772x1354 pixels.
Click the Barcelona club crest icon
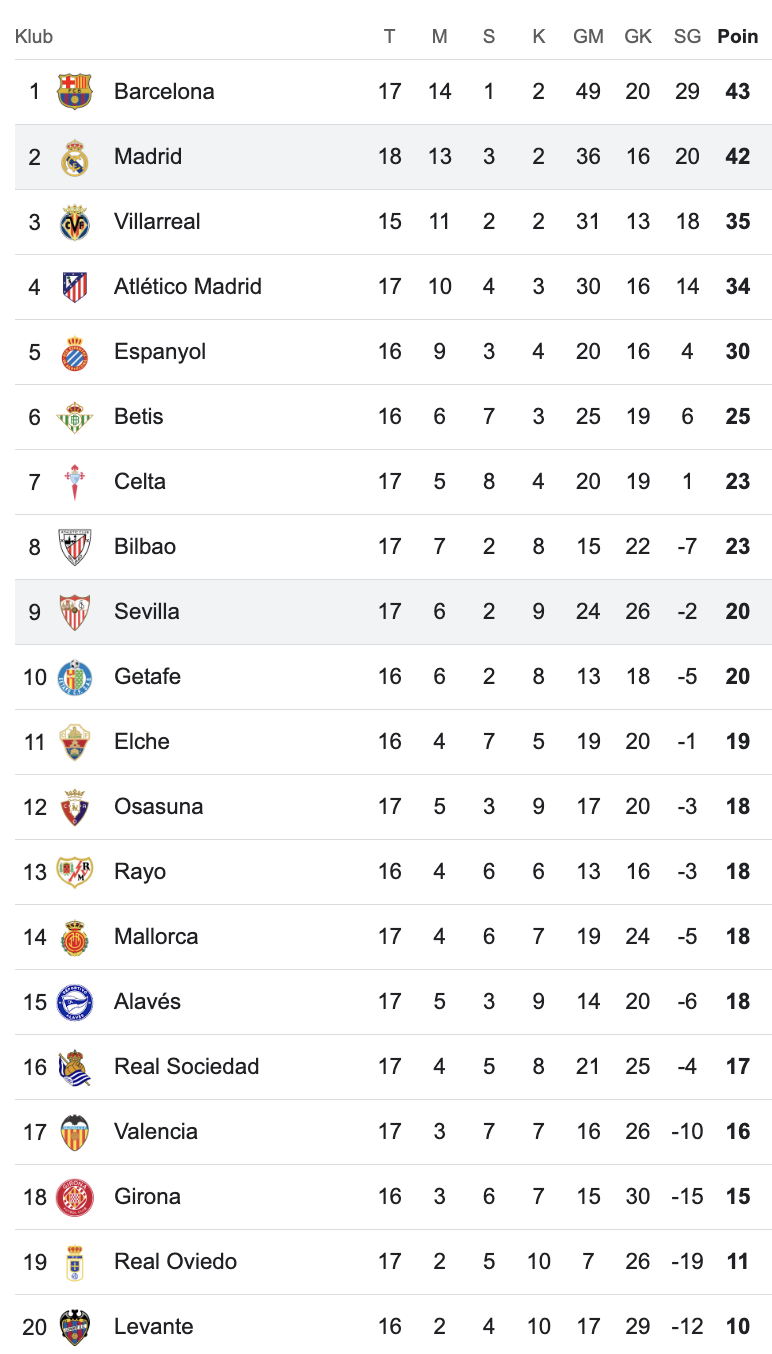(75, 91)
